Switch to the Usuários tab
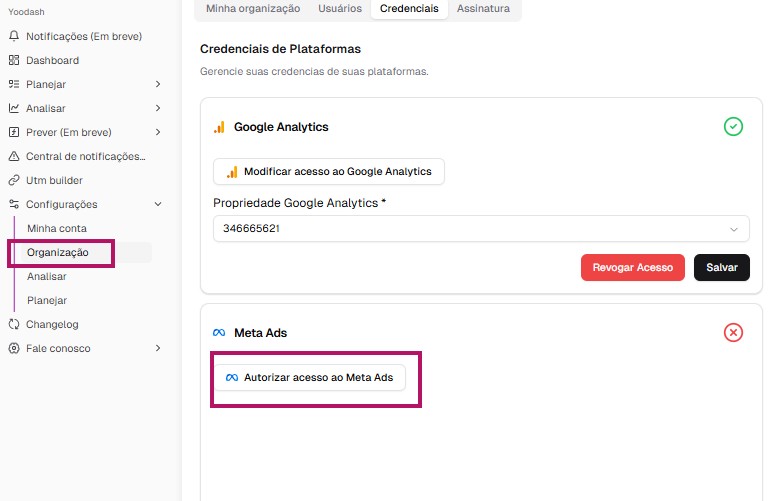770x501 pixels. (340, 8)
